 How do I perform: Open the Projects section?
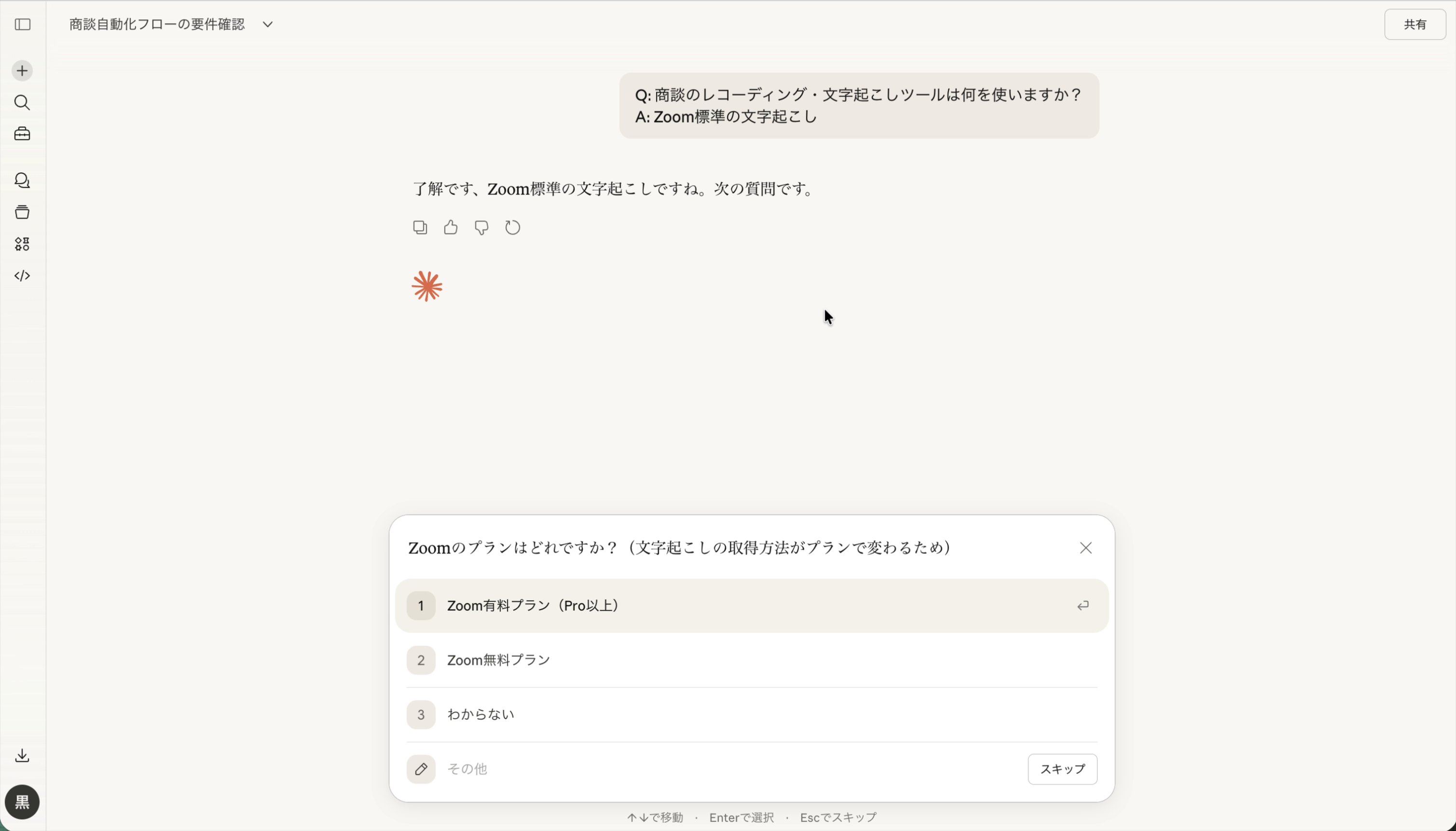tap(22, 134)
